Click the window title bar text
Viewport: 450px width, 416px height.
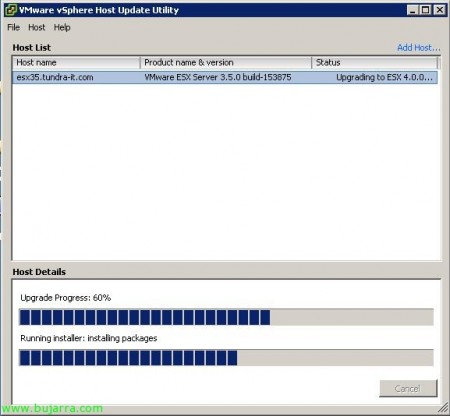coord(99,10)
